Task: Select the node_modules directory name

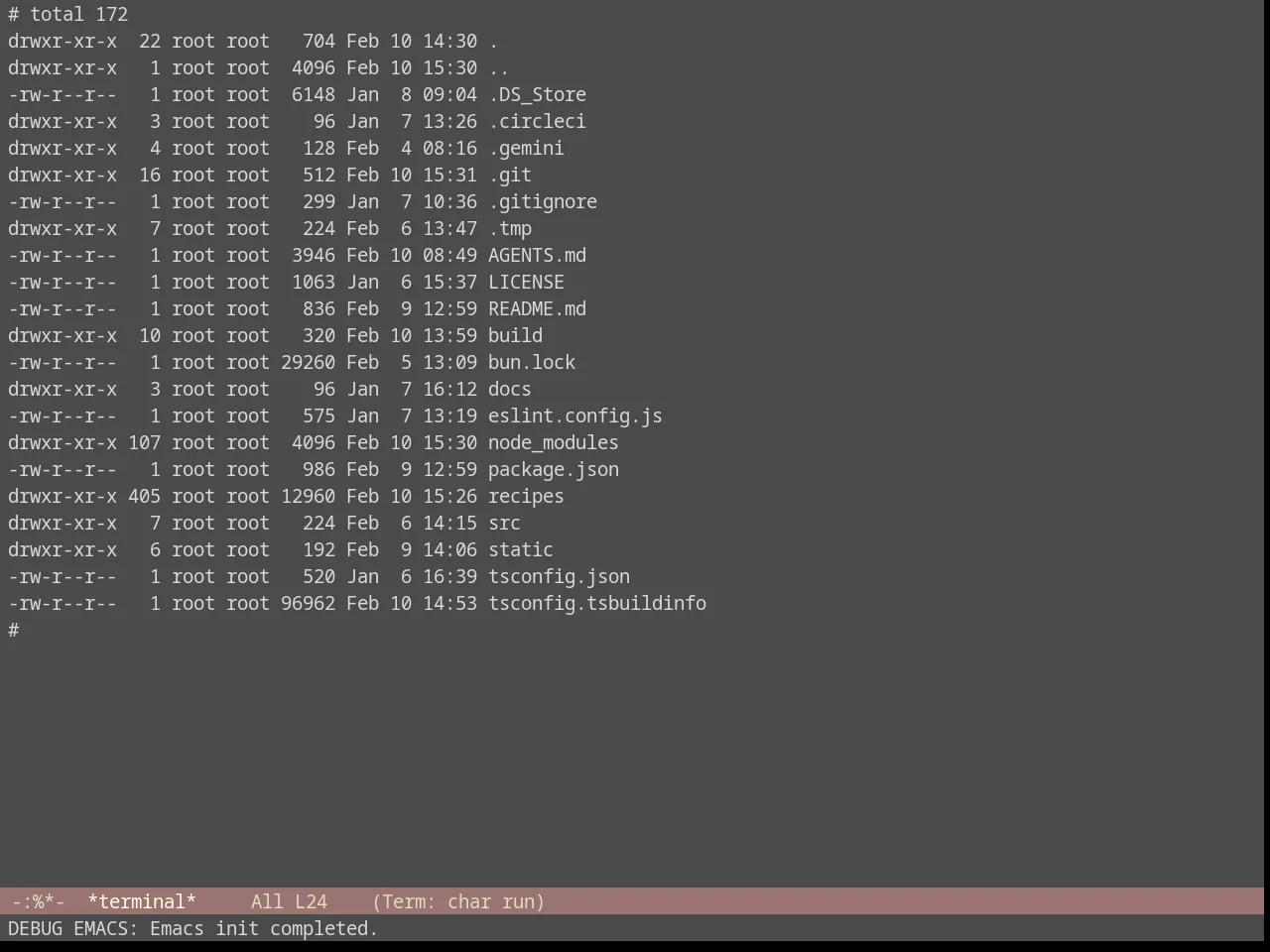Action: click(x=554, y=442)
